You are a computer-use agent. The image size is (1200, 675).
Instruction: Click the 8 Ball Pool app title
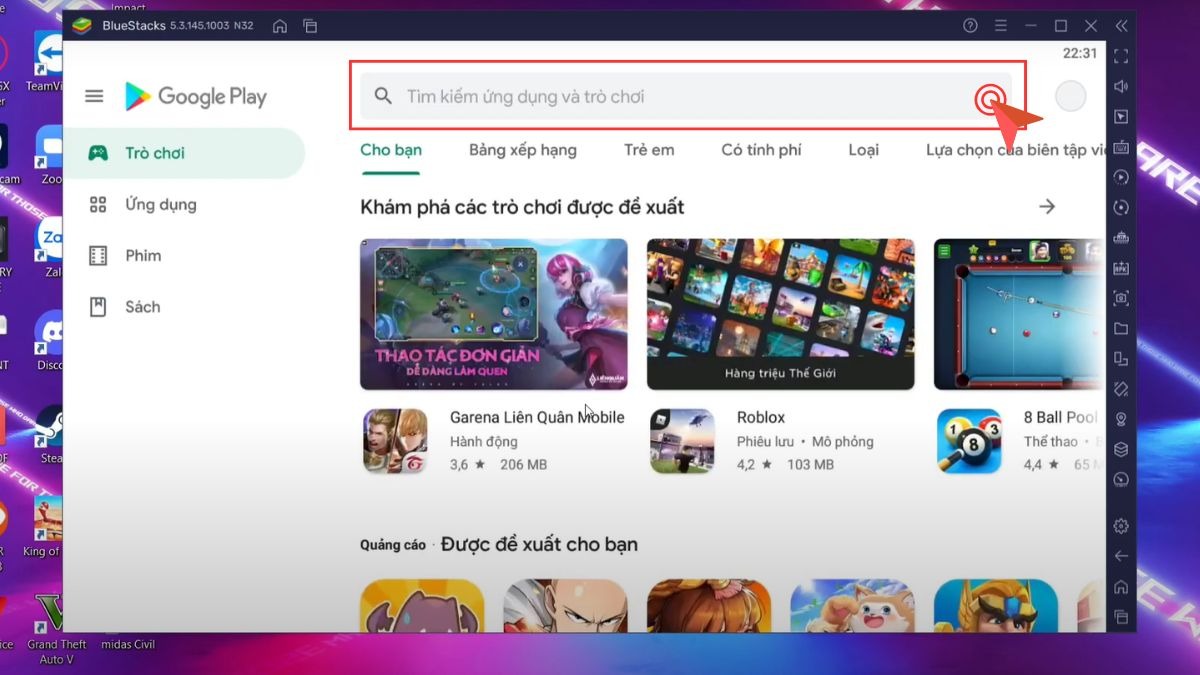pos(1061,417)
